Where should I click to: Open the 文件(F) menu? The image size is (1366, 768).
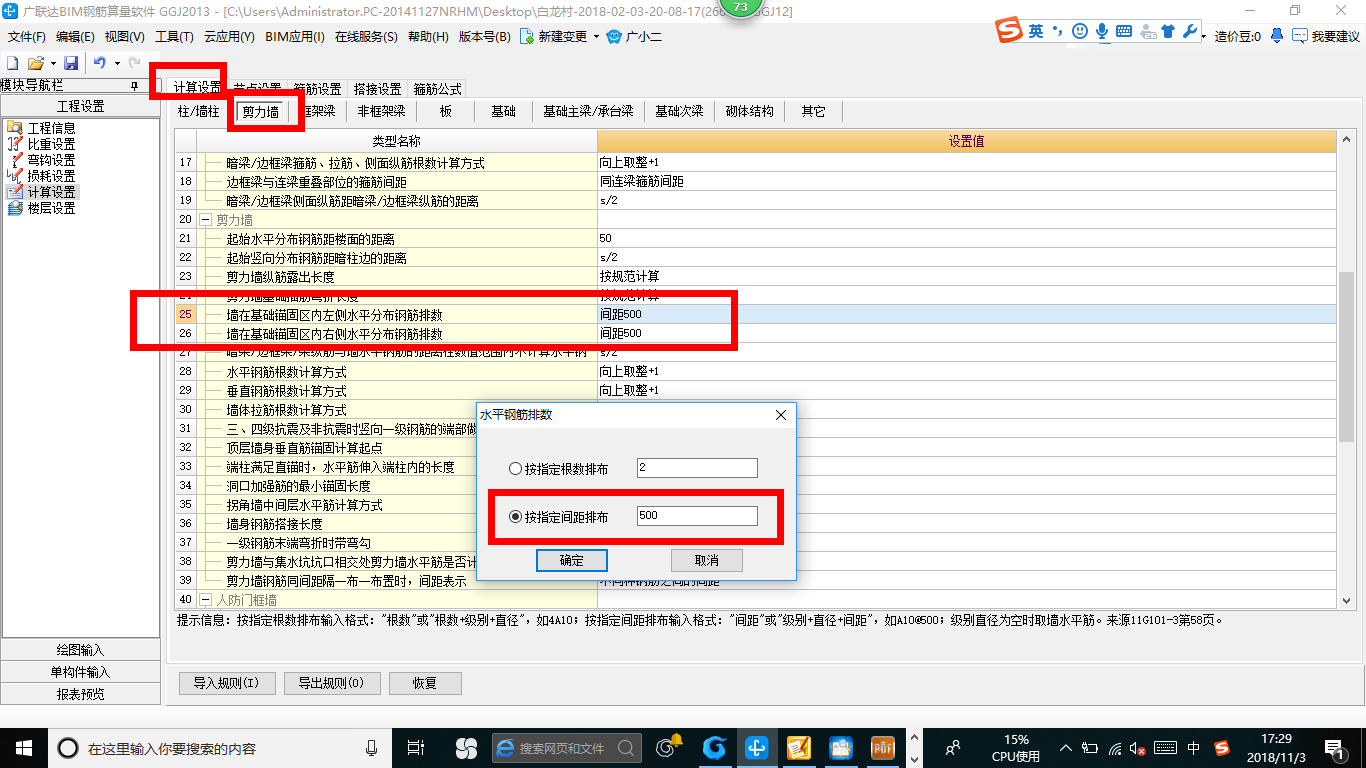[27, 37]
